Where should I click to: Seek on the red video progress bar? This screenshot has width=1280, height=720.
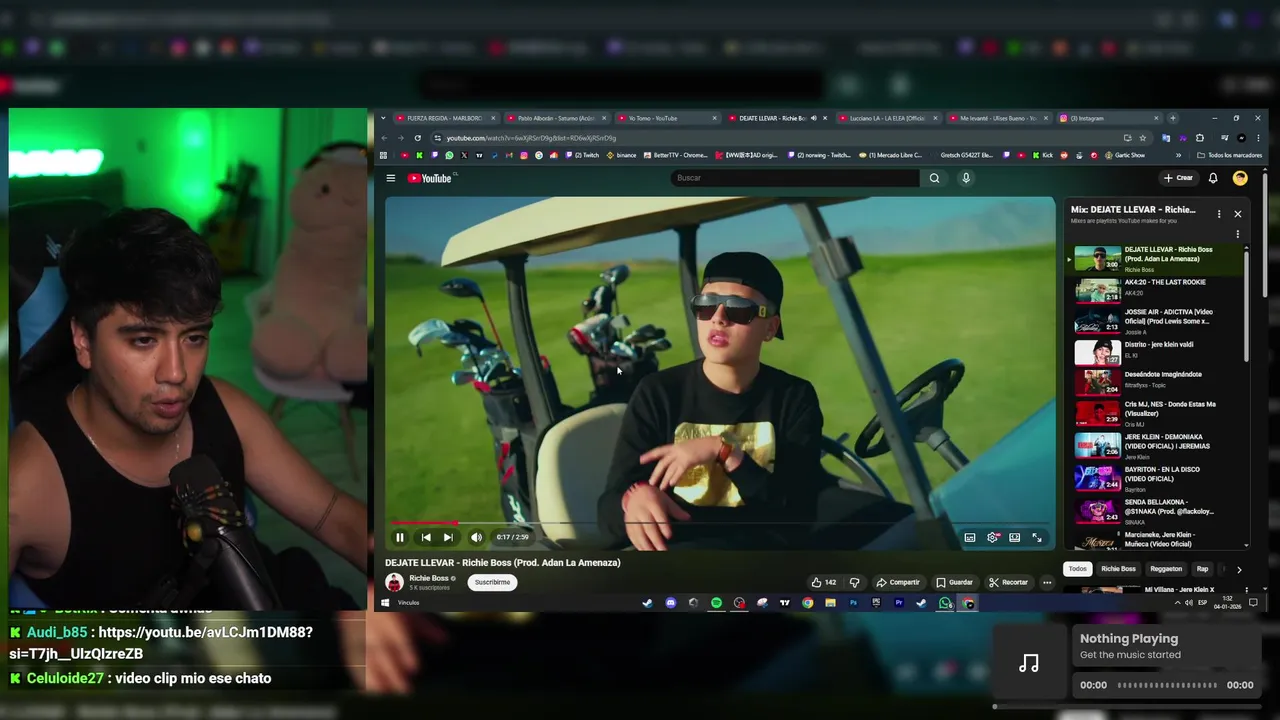(x=720, y=523)
